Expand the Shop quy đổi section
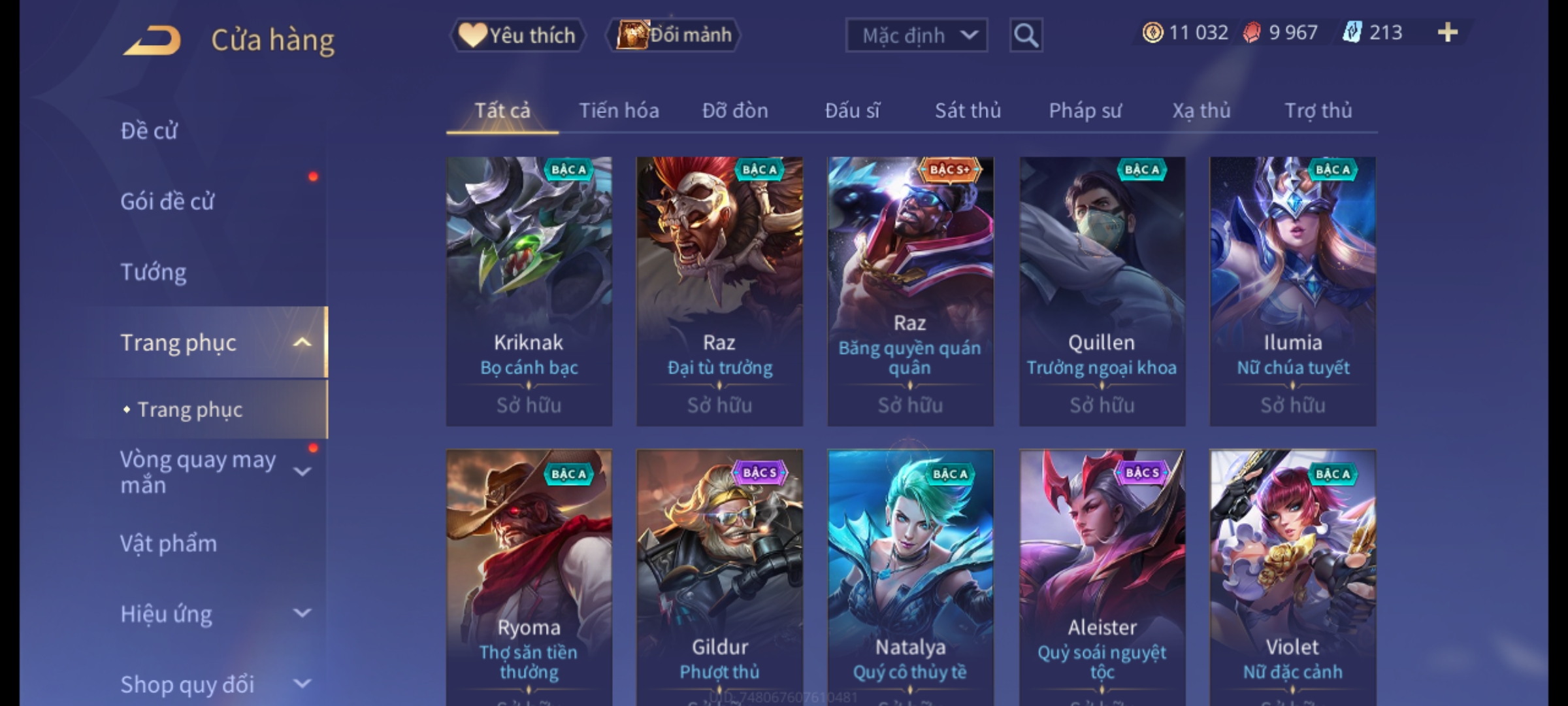 coord(302,684)
